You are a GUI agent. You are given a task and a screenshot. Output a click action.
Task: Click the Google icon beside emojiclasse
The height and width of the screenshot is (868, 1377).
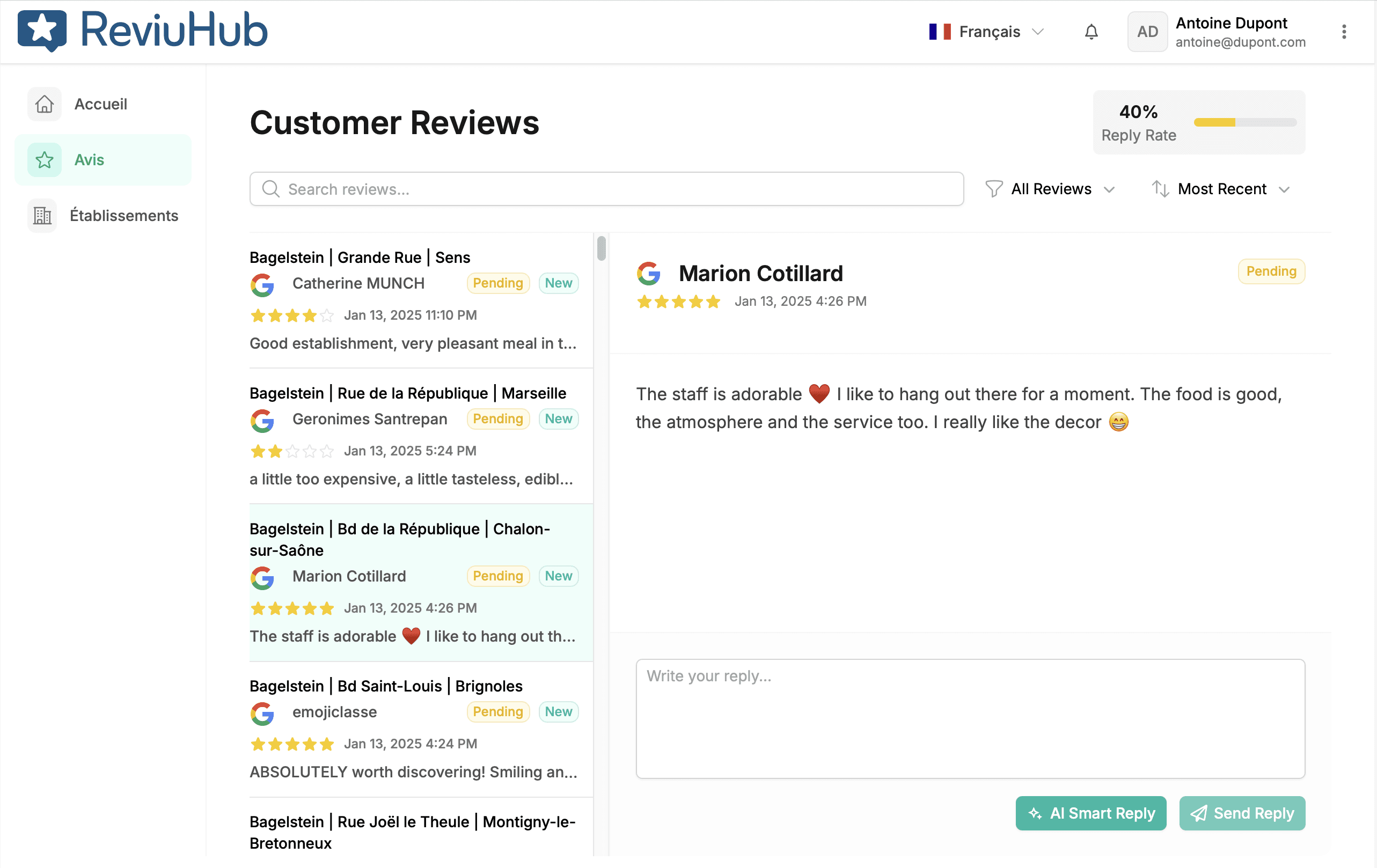click(262, 713)
